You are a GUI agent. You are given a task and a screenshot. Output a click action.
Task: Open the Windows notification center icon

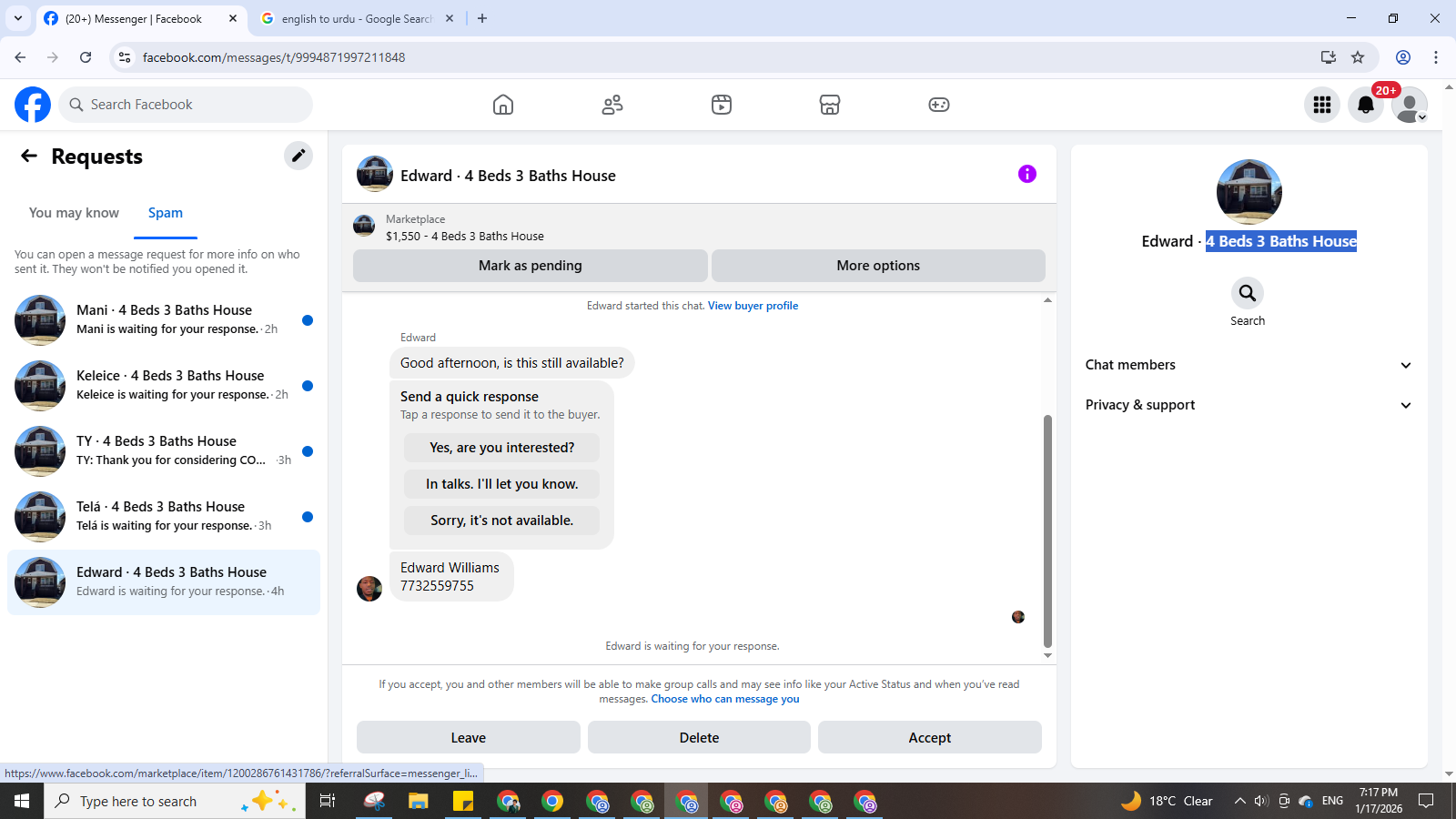(x=1427, y=801)
